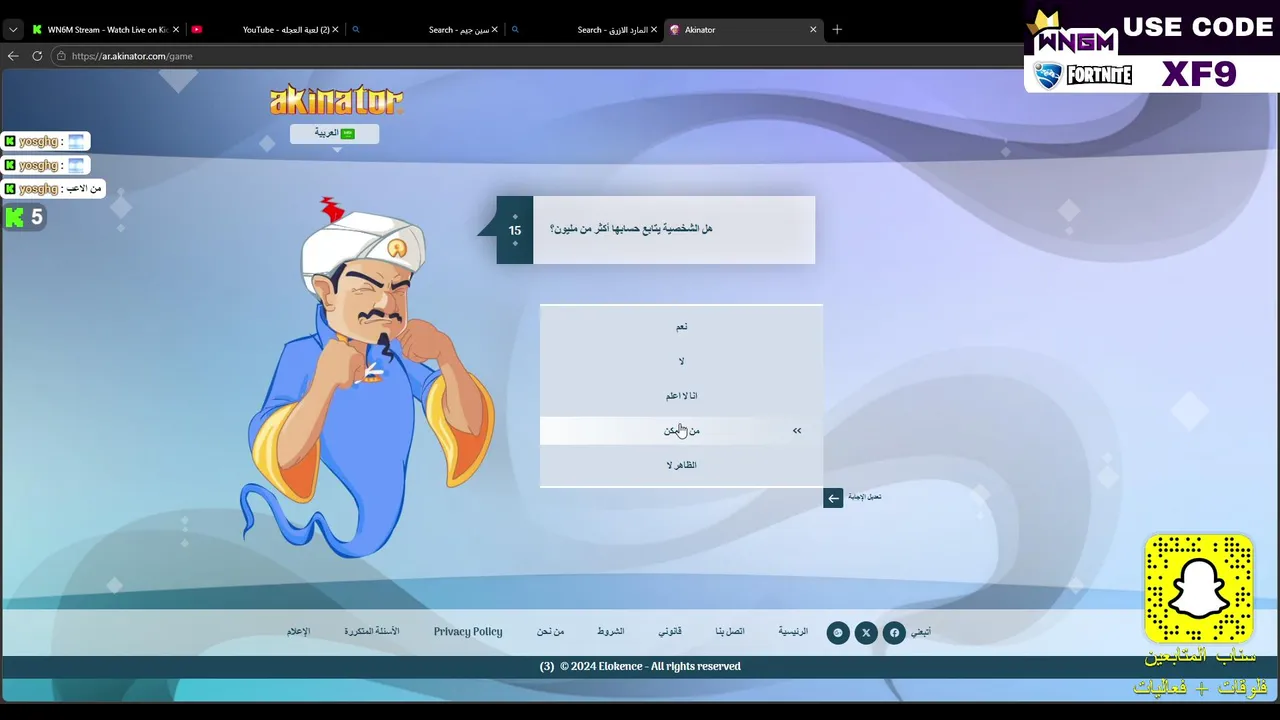
Task: Go back in the browser
Action: point(13,56)
